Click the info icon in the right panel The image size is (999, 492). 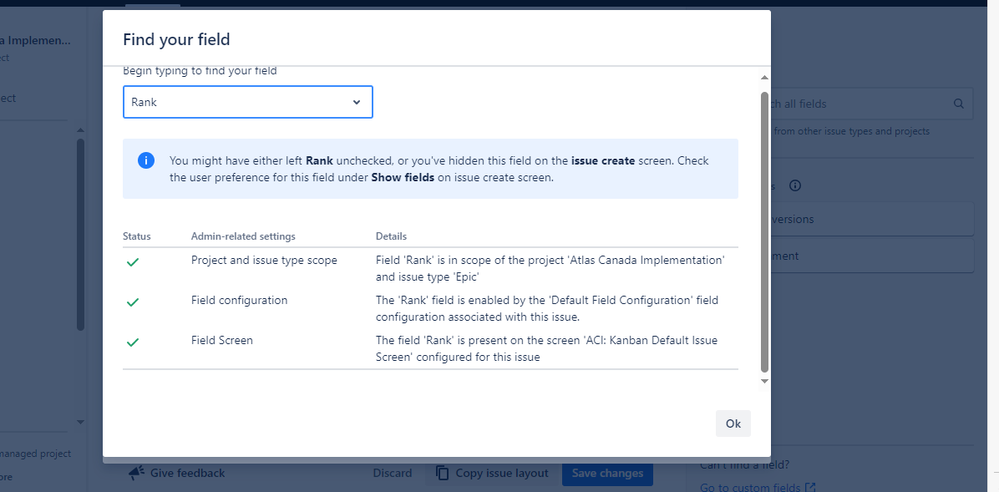click(x=795, y=186)
